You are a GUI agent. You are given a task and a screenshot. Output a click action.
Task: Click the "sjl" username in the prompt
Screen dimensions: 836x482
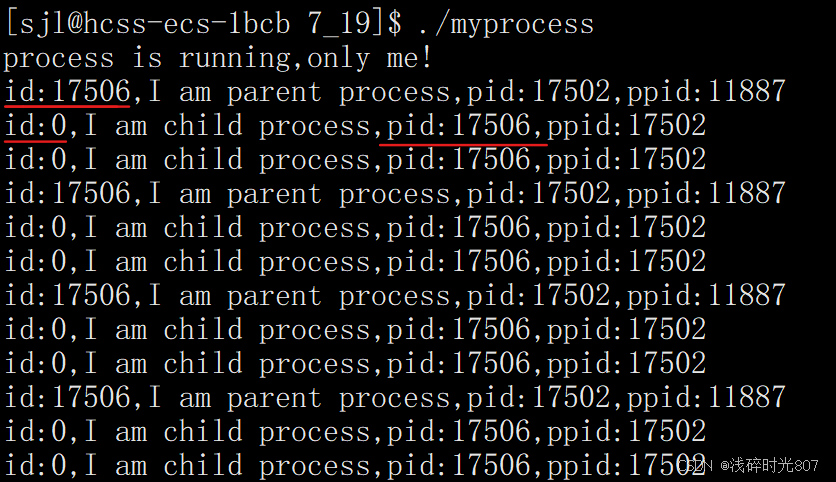[x=48, y=23]
